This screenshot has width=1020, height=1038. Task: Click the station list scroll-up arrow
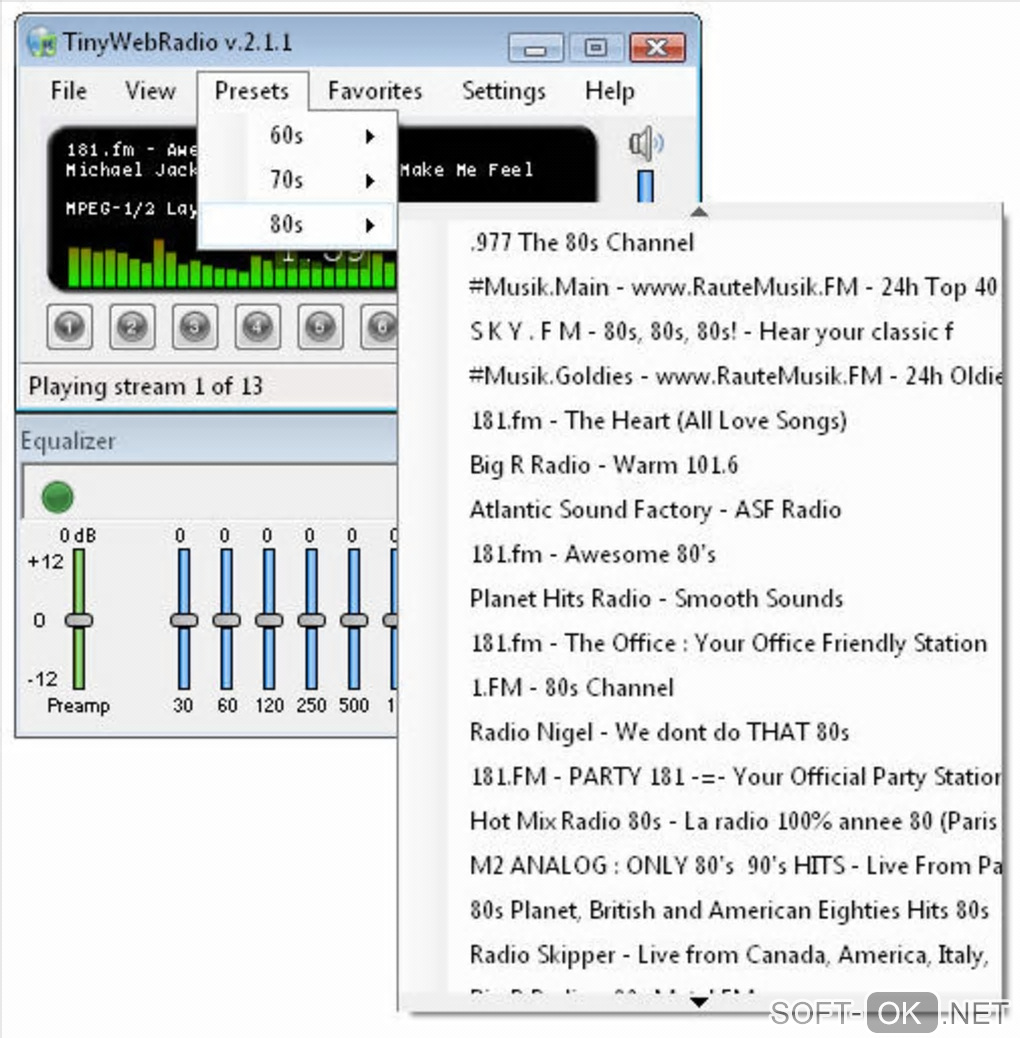(x=699, y=212)
